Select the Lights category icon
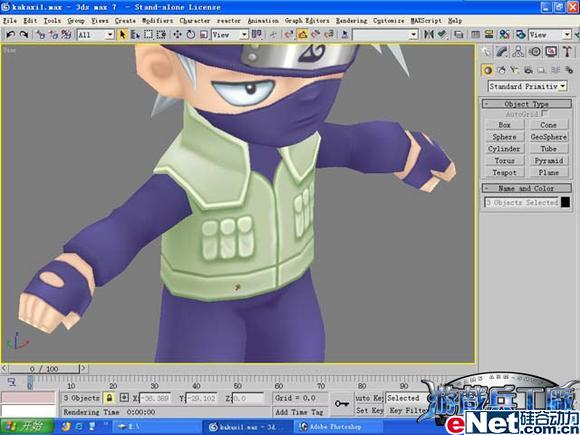Viewport: 580px width, 435px height. (x=515, y=70)
